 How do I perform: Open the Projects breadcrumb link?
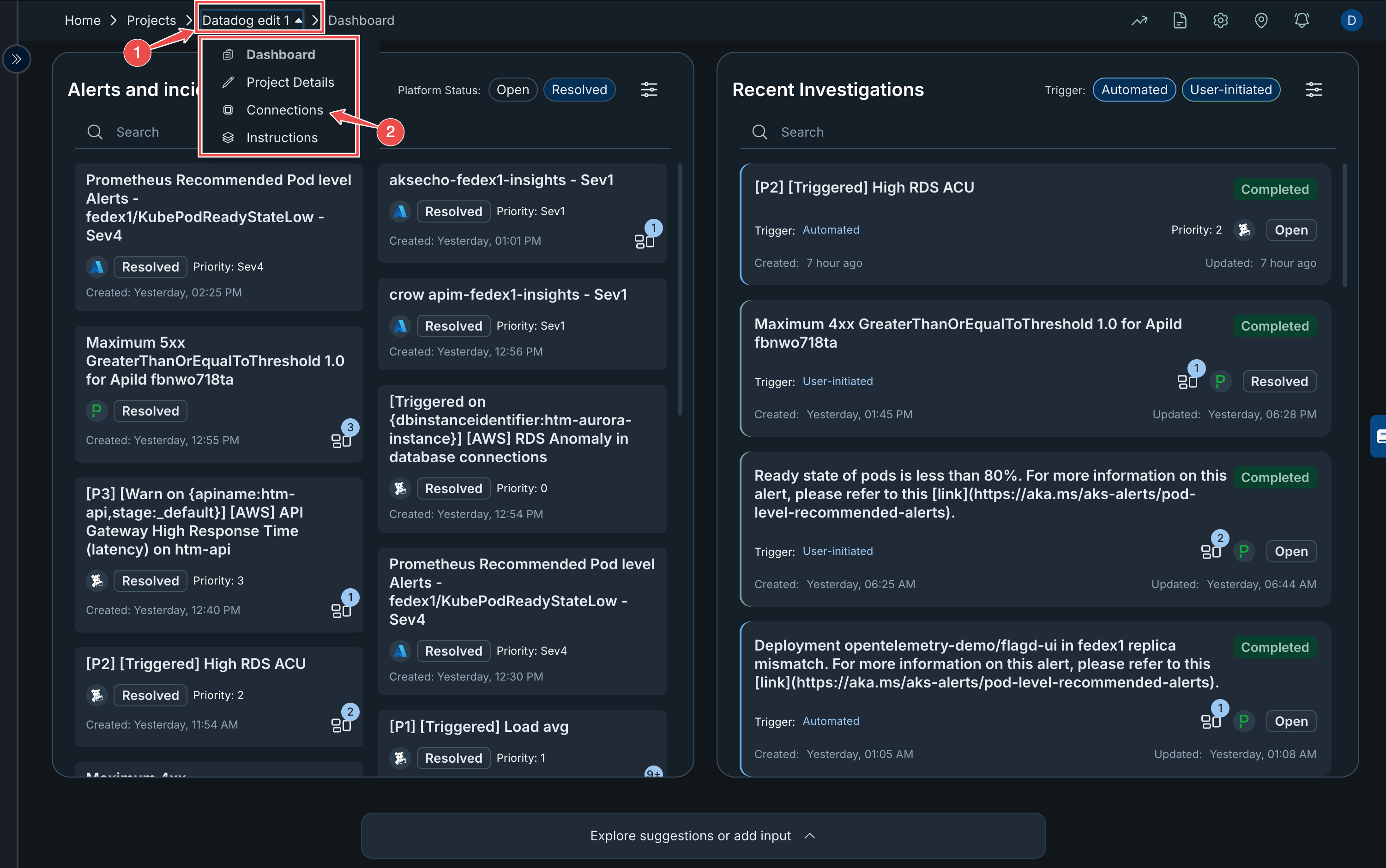(x=151, y=20)
